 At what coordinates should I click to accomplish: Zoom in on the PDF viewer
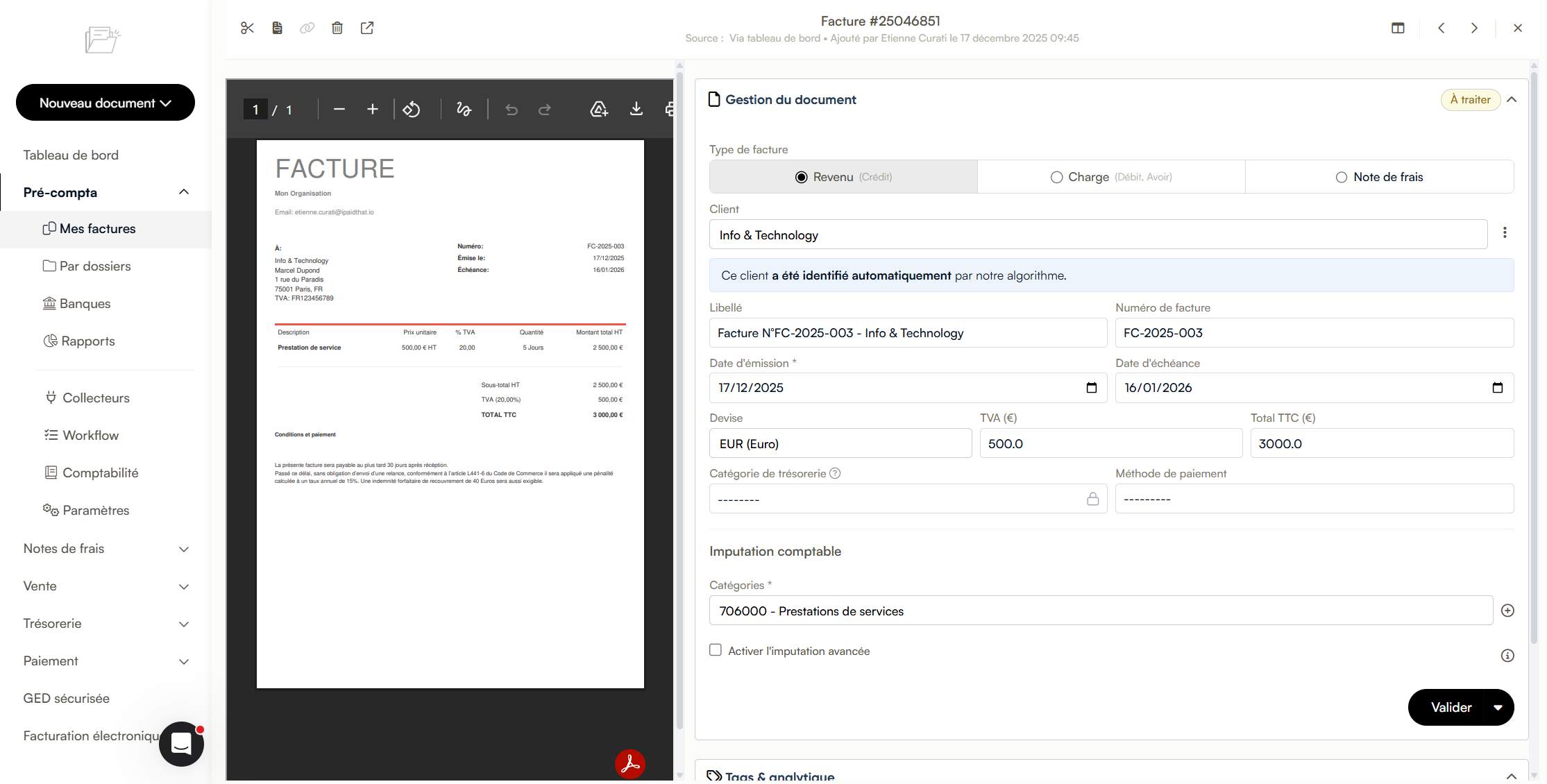373,110
